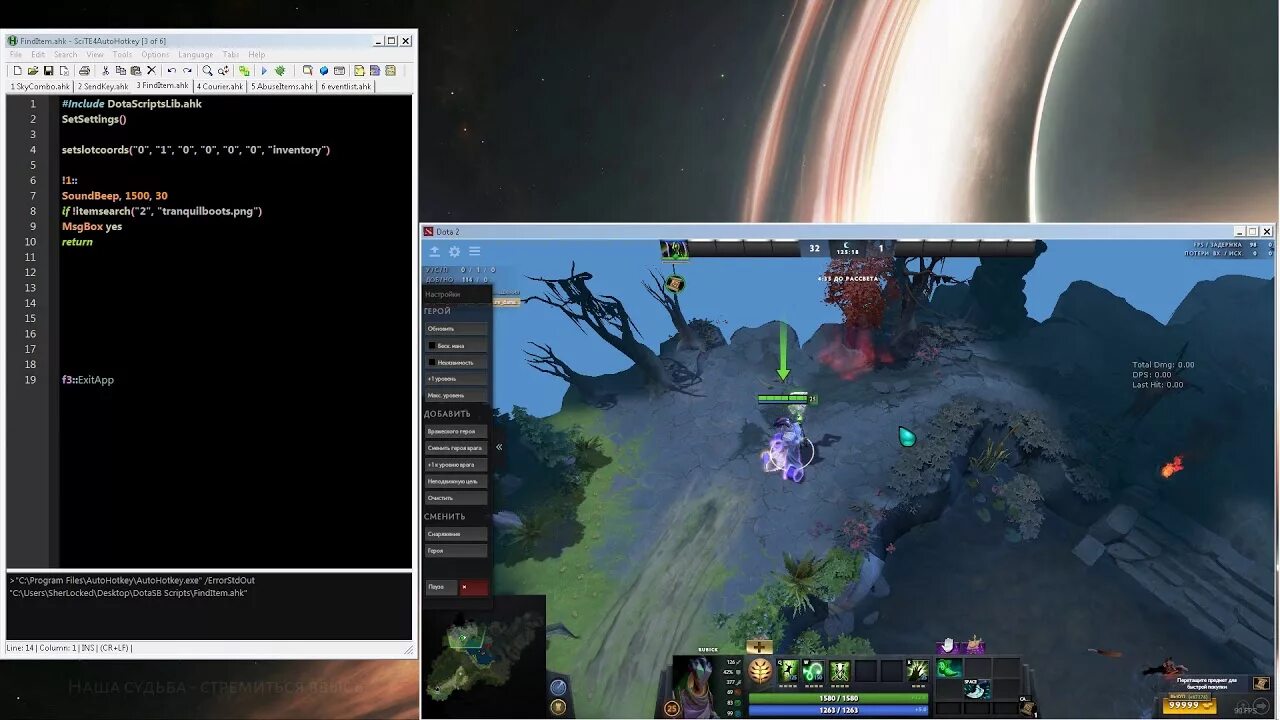Switch to the 2 SendKey.ahk tab
This screenshot has width=1280, height=720.
point(103,87)
